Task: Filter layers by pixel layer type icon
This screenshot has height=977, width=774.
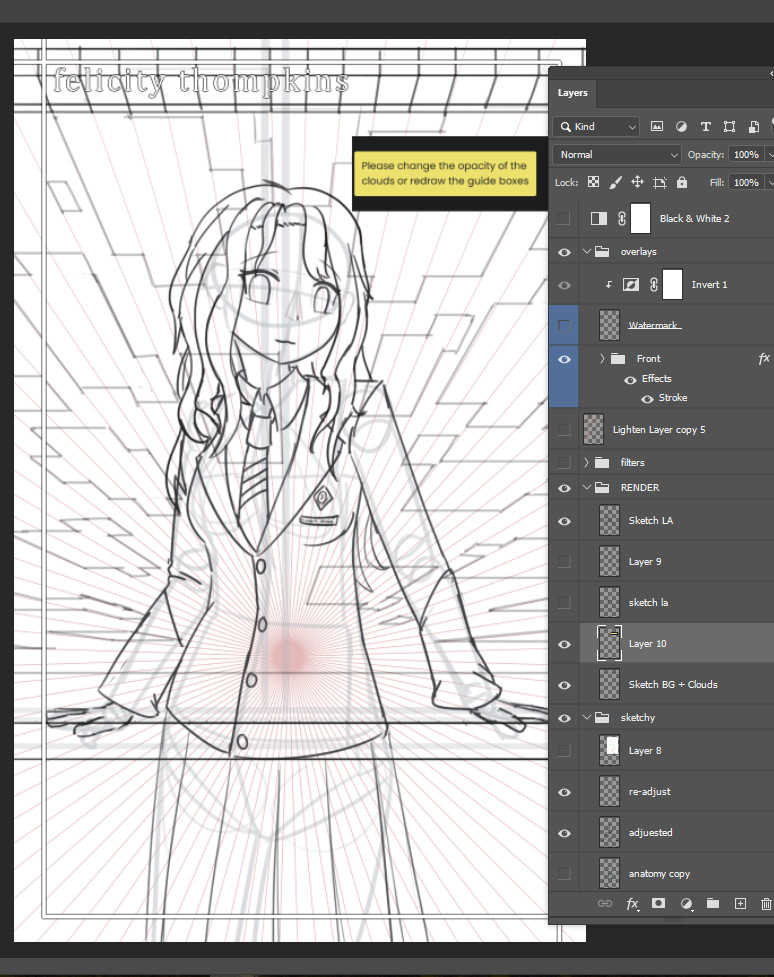Action: click(x=657, y=126)
